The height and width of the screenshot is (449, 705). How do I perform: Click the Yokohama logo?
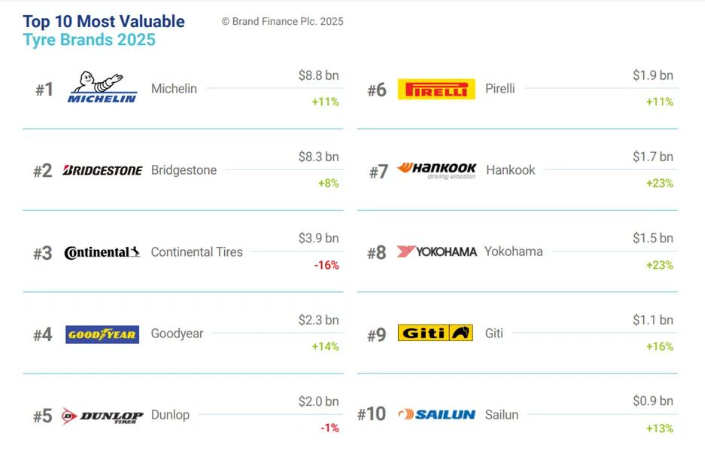[x=436, y=252]
